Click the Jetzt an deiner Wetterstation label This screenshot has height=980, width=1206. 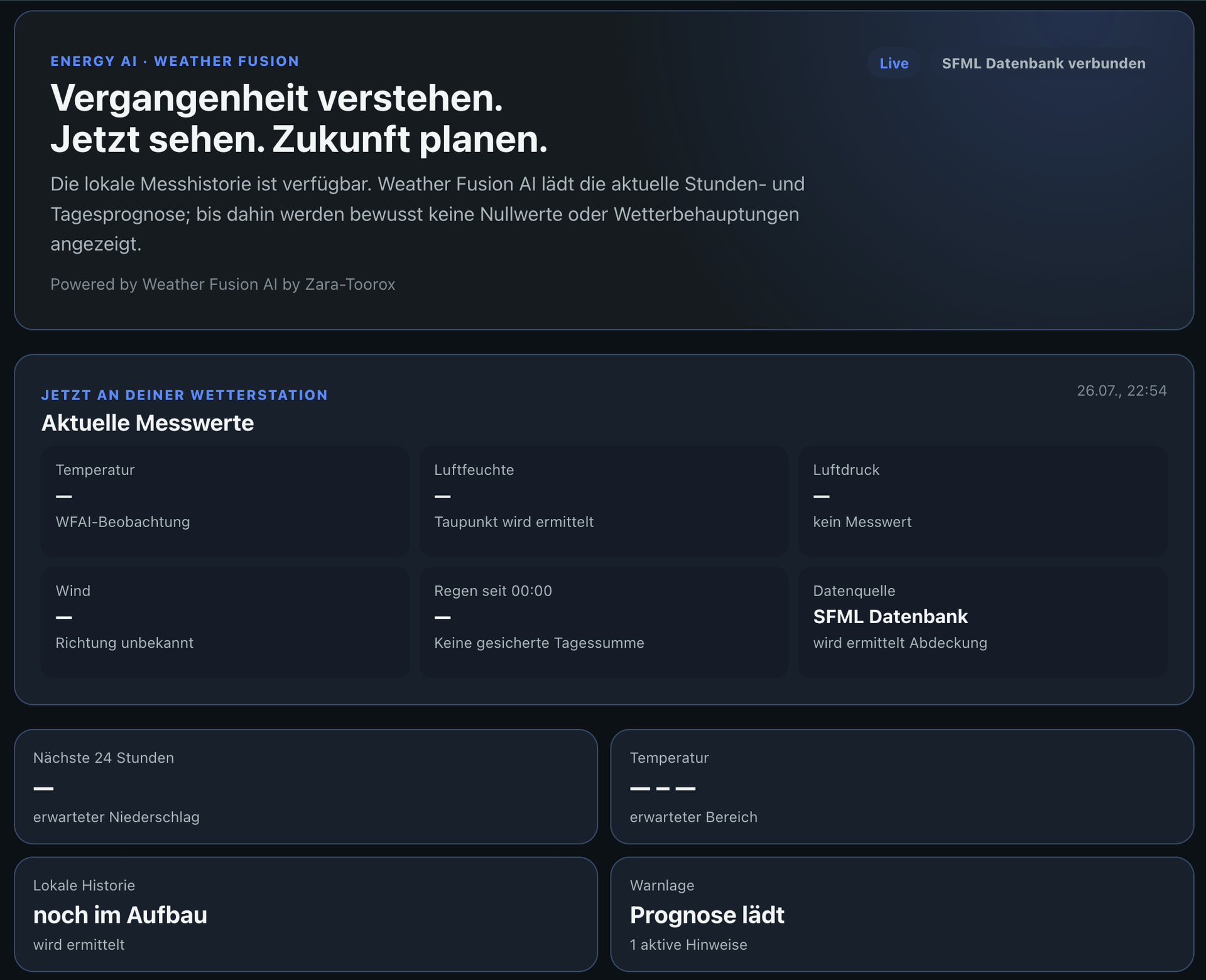click(x=185, y=395)
